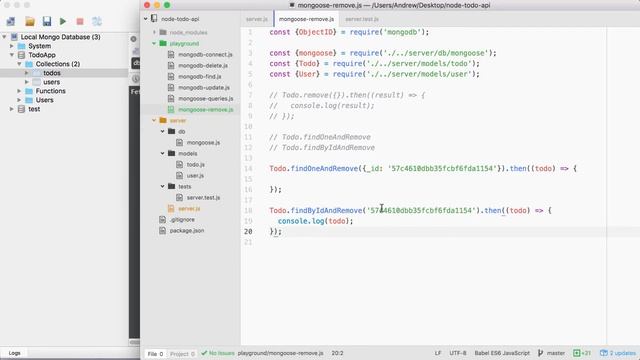Expand the users collection arrow
Image resolution: width=640 pixels, height=360 pixels.
pos(27,82)
